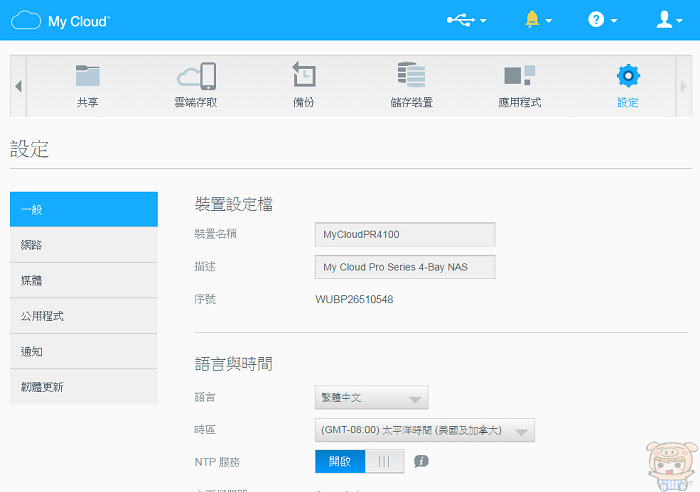Select the 網路 network settings tab
Image resolution: width=700 pixels, height=492 pixels.
click(x=84, y=245)
